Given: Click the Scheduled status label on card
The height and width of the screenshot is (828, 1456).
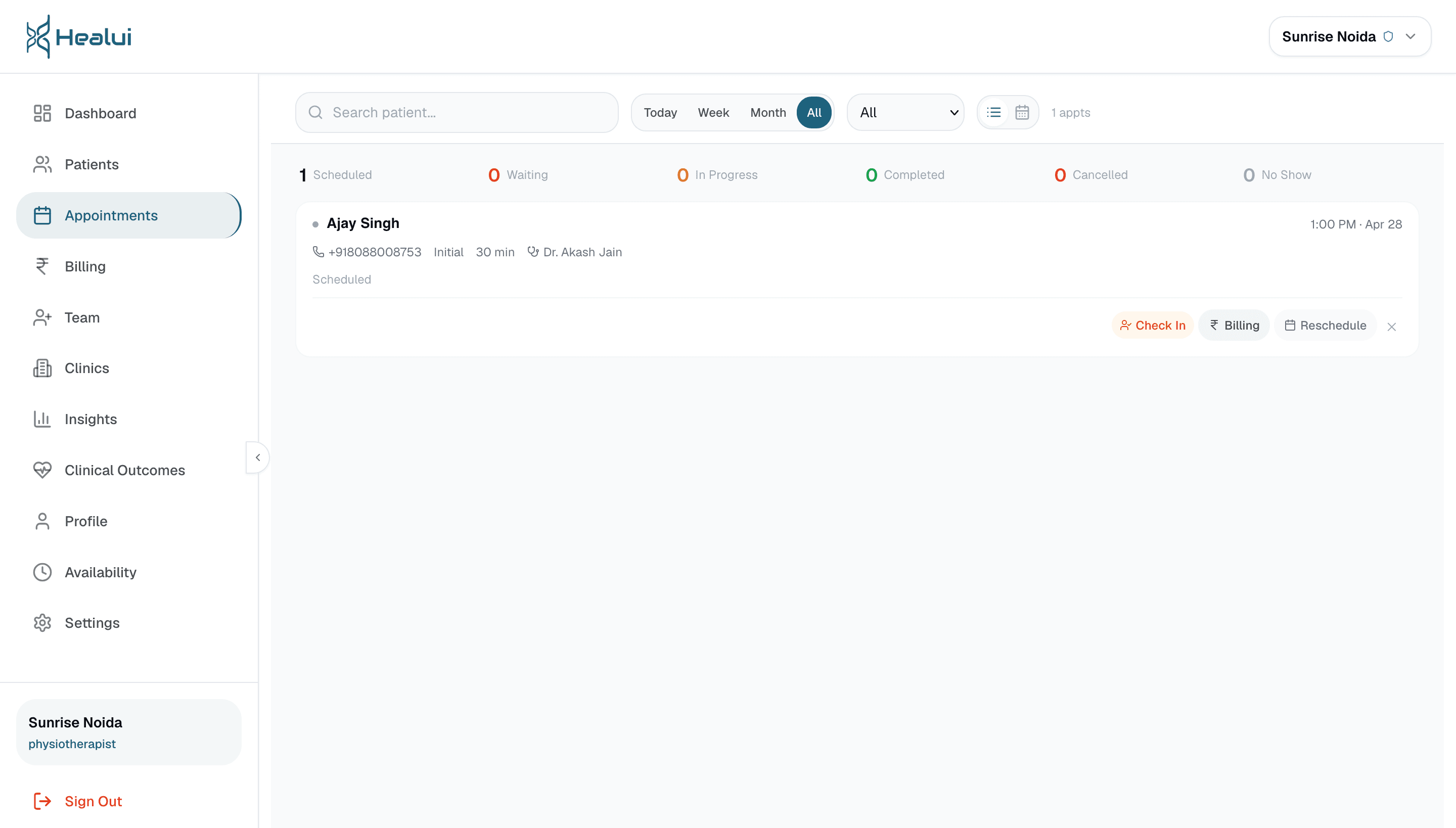Looking at the screenshot, I should pos(341,279).
